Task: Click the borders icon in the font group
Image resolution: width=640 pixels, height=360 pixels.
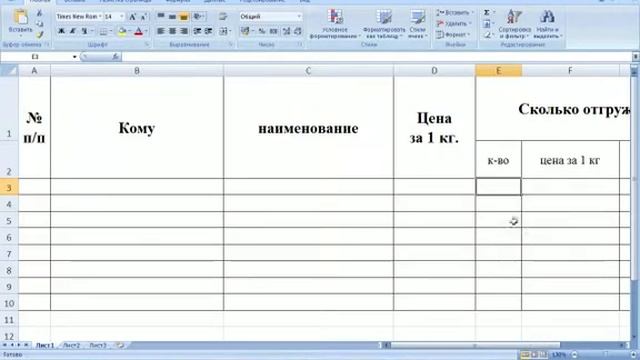Action: pos(103,31)
